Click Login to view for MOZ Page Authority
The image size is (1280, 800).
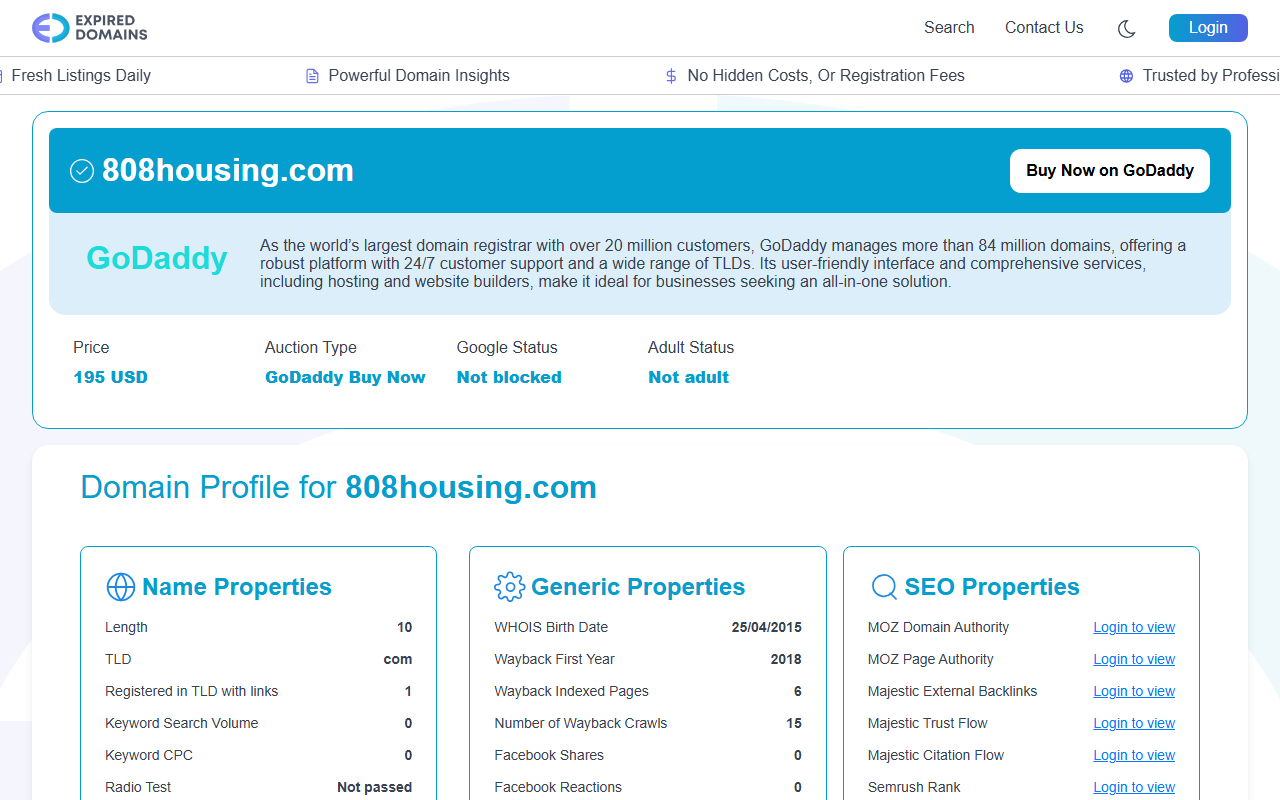click(1134, 659)
